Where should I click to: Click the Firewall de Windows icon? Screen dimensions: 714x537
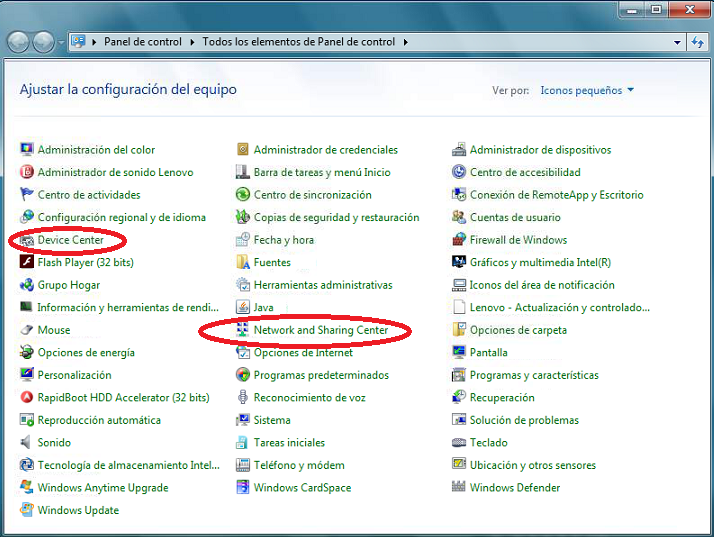click(459, 240)
